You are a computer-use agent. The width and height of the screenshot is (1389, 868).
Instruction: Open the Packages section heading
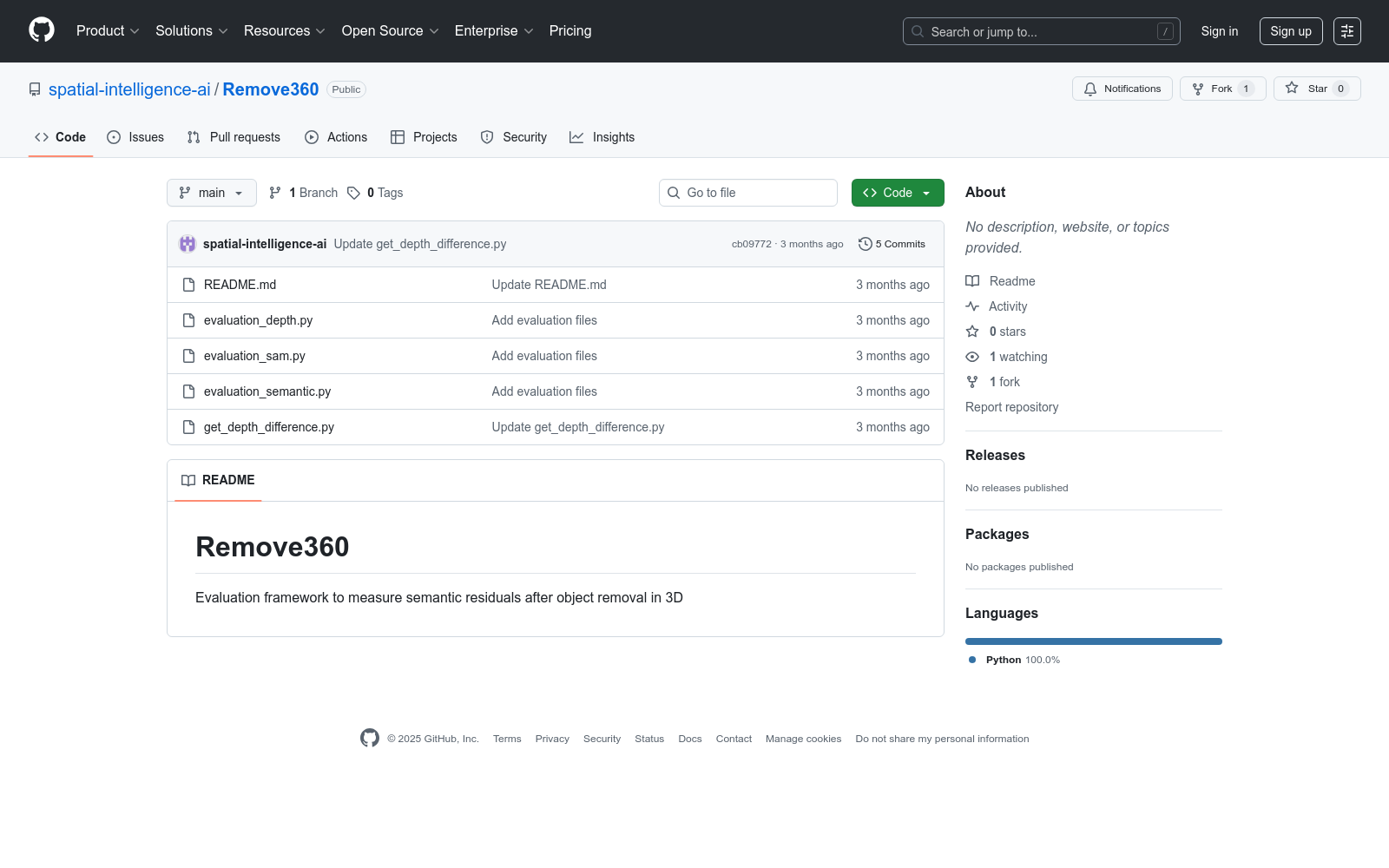click(997, 534)
